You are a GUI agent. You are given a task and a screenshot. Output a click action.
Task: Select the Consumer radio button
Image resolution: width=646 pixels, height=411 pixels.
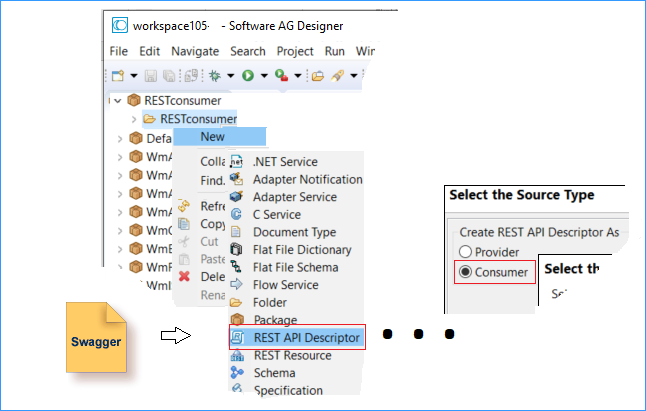pos(465,272)
